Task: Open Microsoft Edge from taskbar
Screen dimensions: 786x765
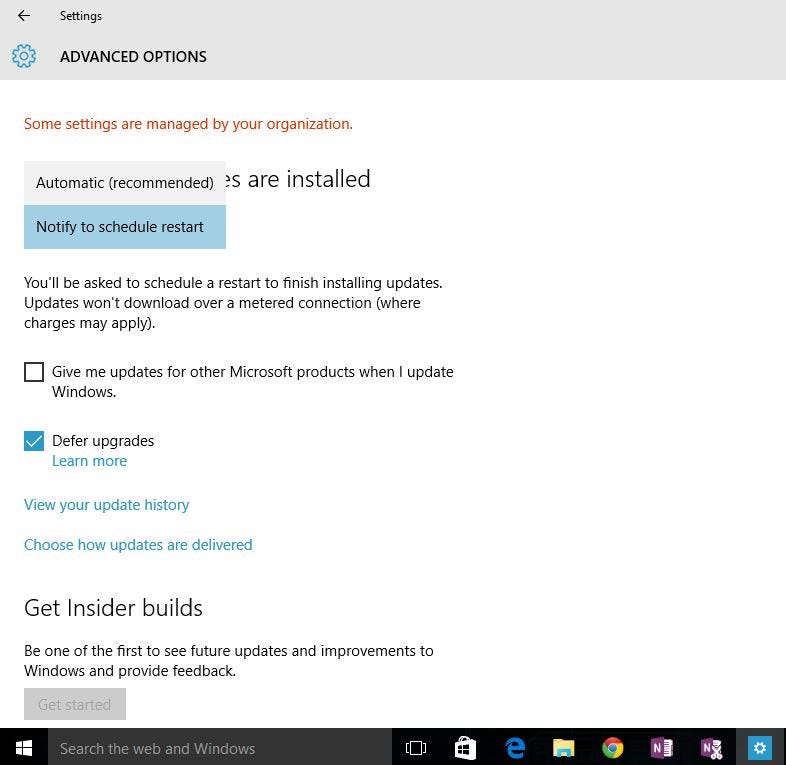Action: click(x=514, y=748)
